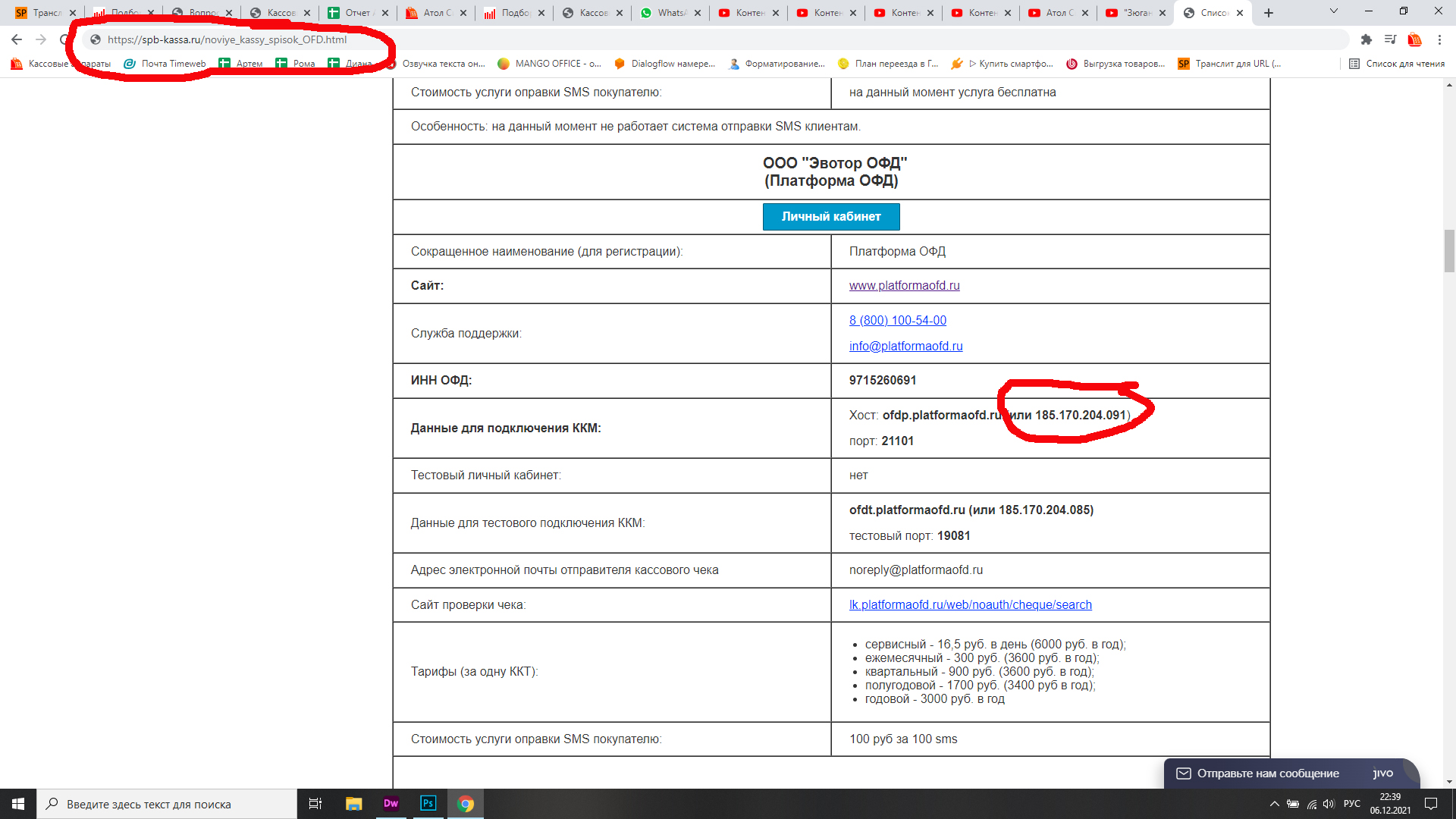The height and width of the screenshot is (819, 1456).
Task: Open new tab with plus button
Action: click(1269, 13)
